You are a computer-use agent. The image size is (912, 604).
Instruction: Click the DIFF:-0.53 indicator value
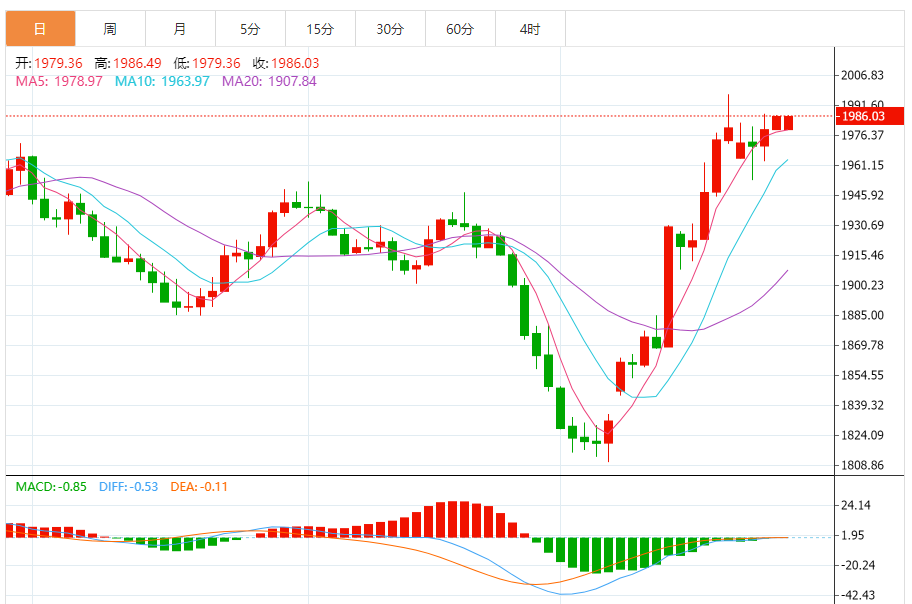point(129,486)
